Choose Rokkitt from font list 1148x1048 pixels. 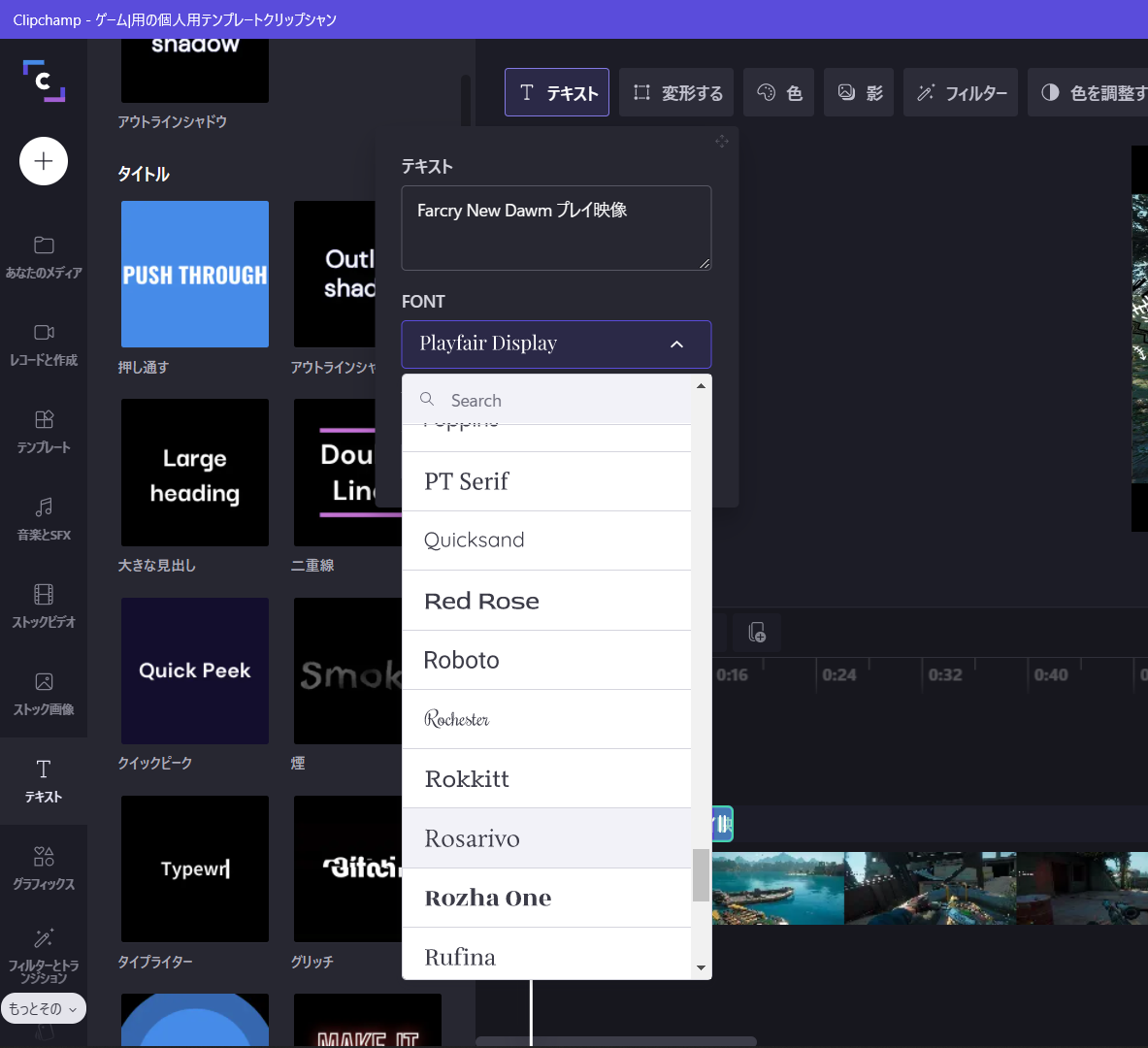click(x=546, y=778)
